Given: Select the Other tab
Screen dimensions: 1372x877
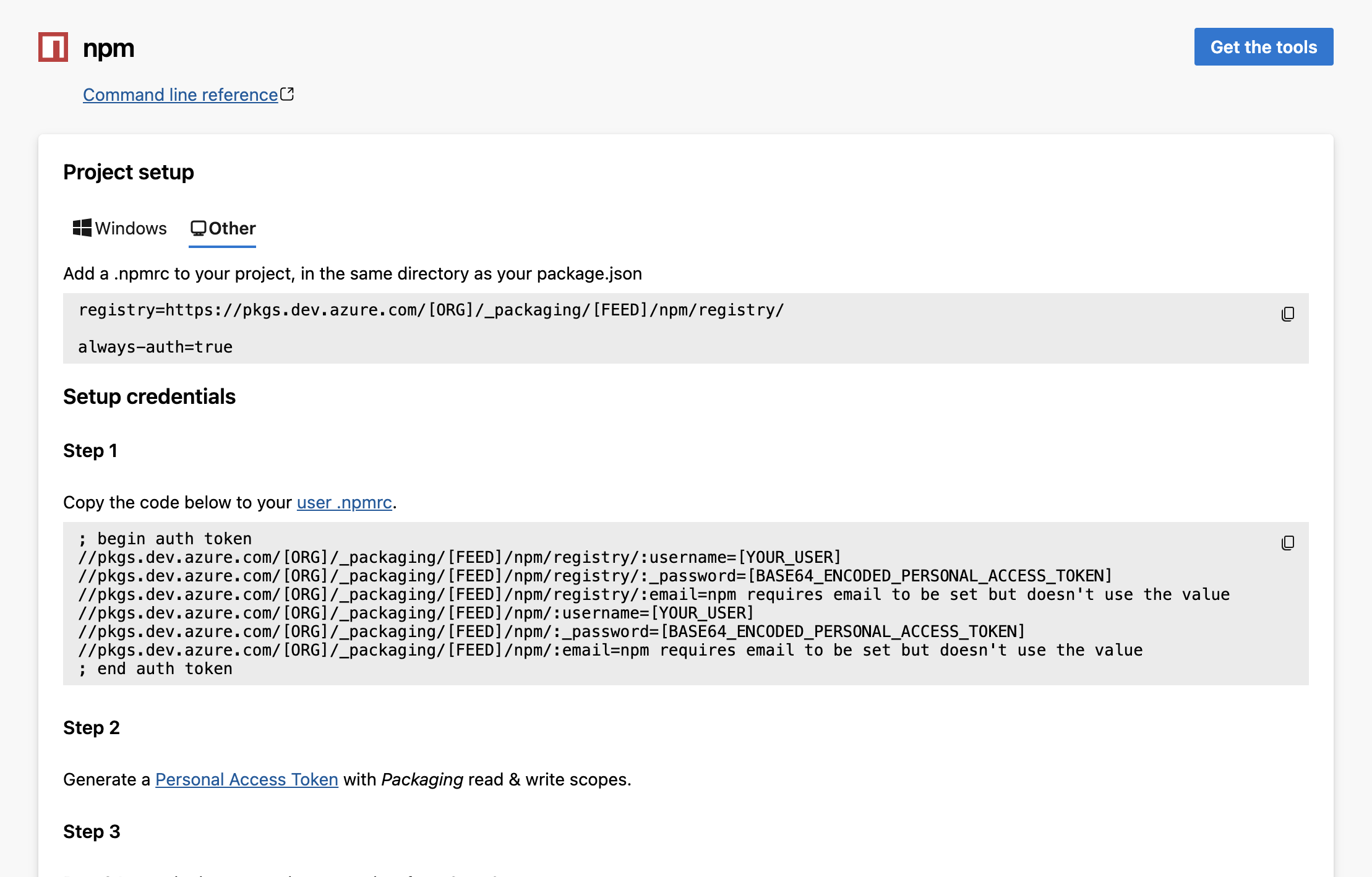Looking at the screenshot, I should (223, 228).
